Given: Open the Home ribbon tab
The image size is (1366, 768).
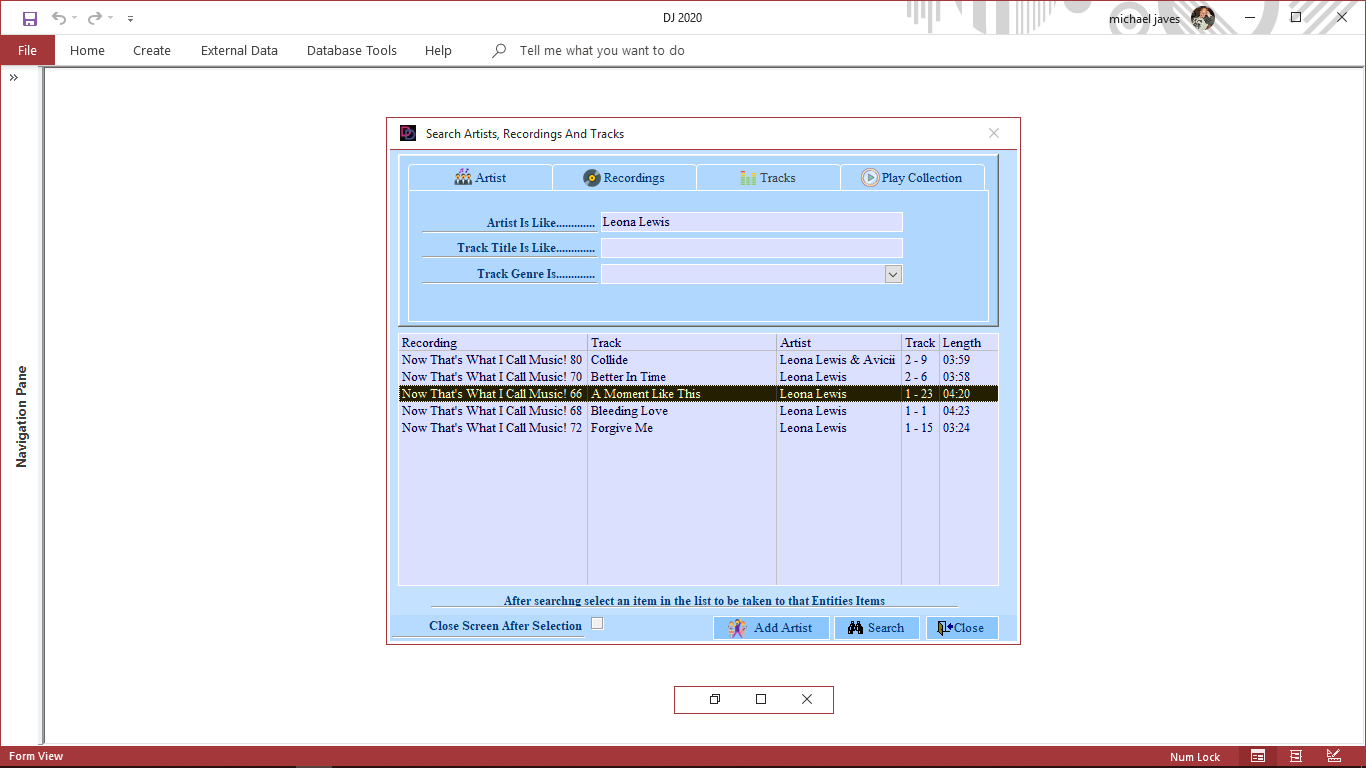Looking at the screenshot, I should (x=87, y=50).
